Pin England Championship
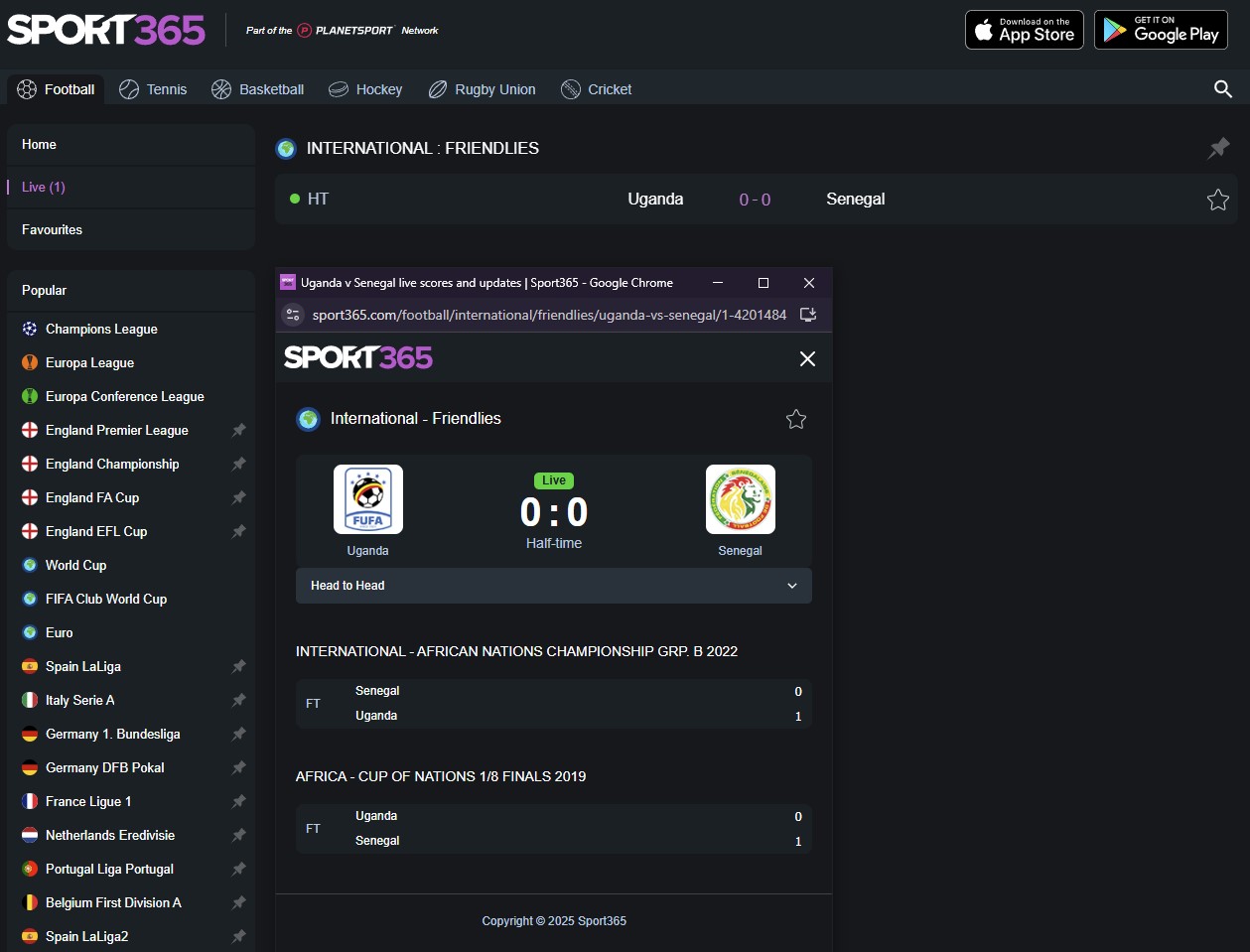The height and width of the screenshot is (952, 1250). pyautogui.click(x=238, y=464)
